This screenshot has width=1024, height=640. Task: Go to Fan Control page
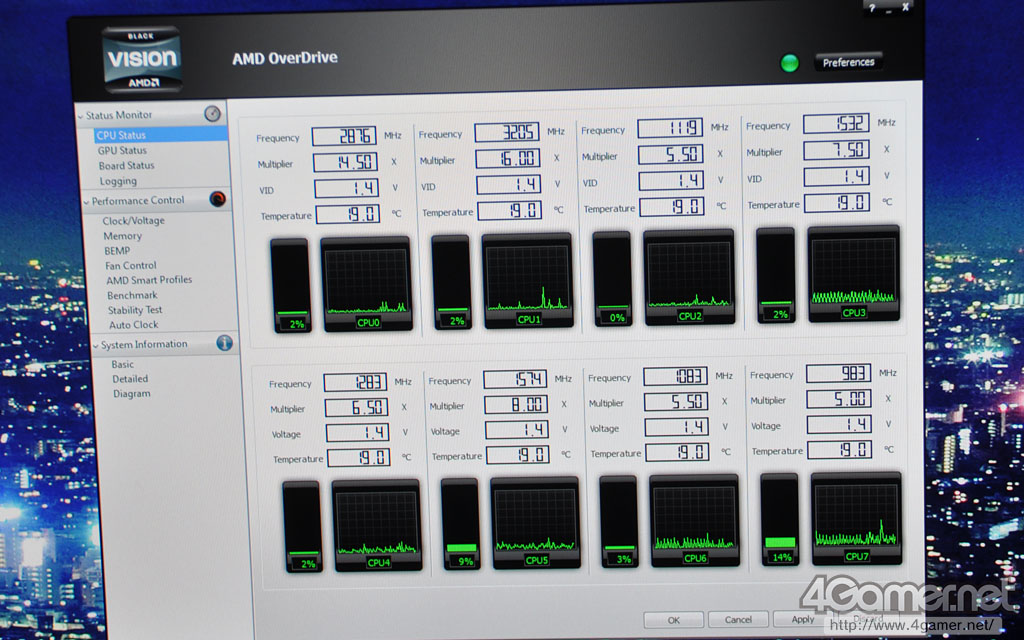click(x=131, y=266)
